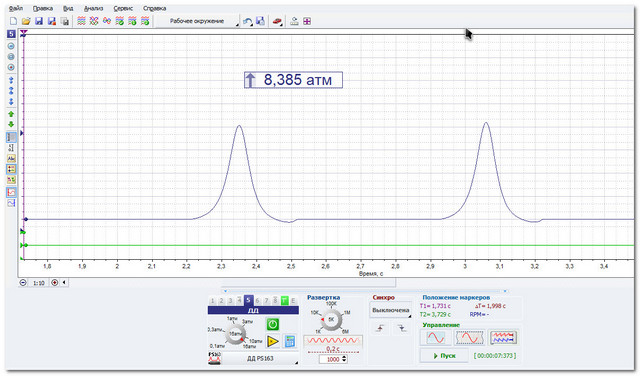Open a file with the folder icon

click(26, 21)
